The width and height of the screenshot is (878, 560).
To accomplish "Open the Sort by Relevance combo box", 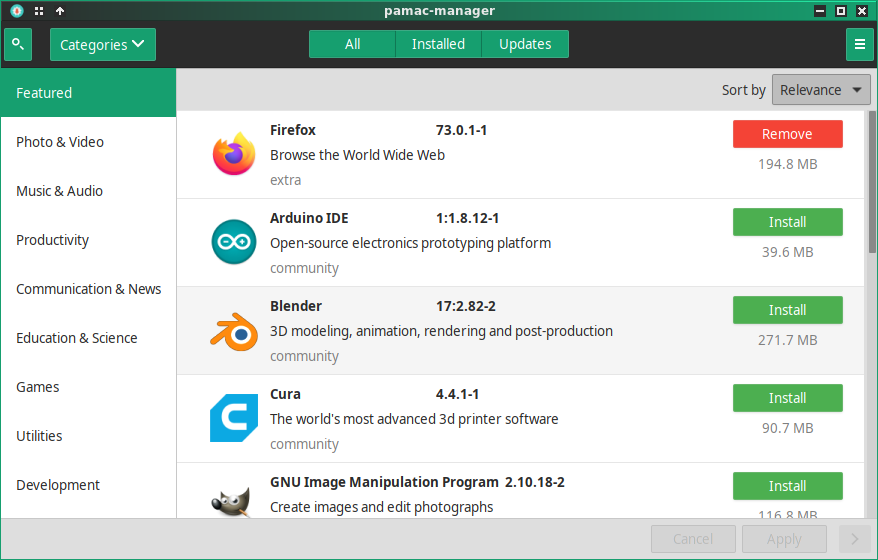I will 821,90.
